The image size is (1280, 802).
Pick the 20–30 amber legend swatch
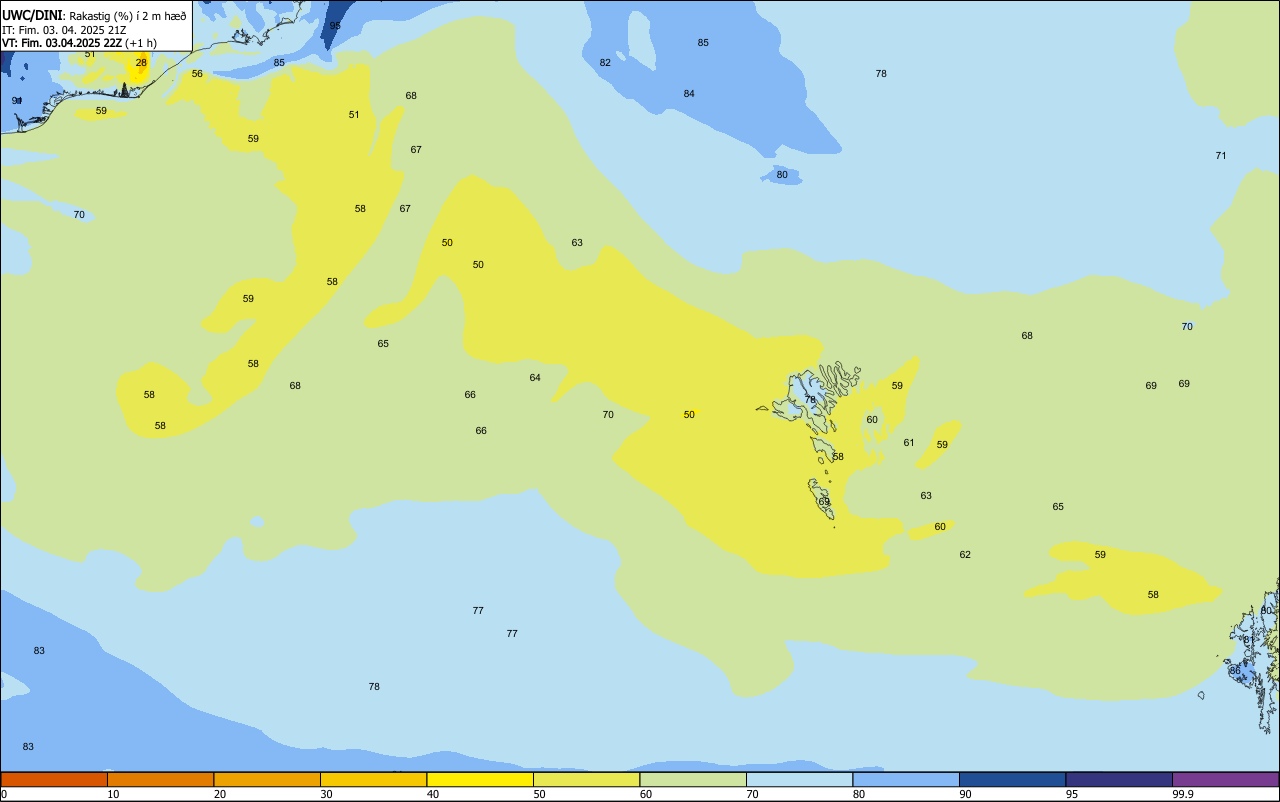pos(267,779)
